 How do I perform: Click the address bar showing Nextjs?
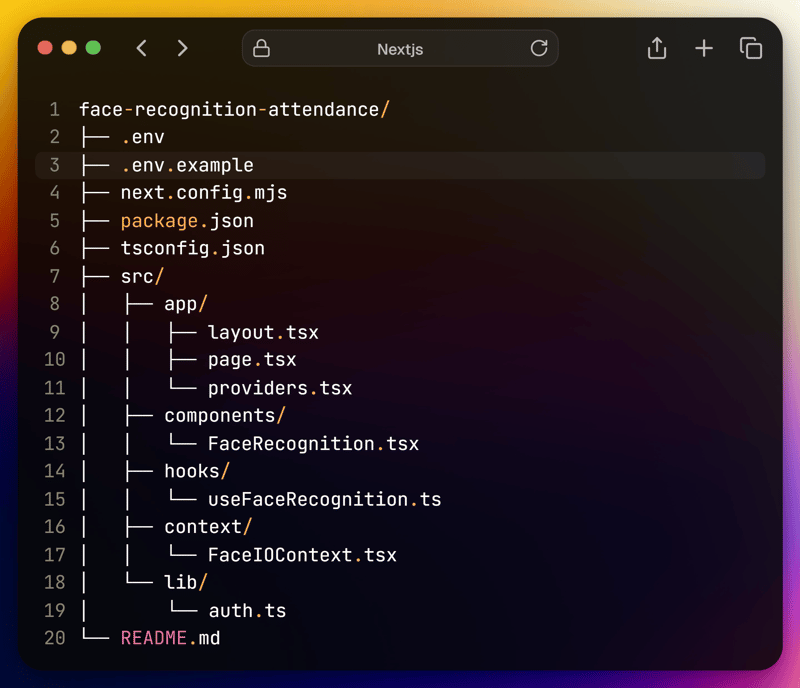point(400,48)
